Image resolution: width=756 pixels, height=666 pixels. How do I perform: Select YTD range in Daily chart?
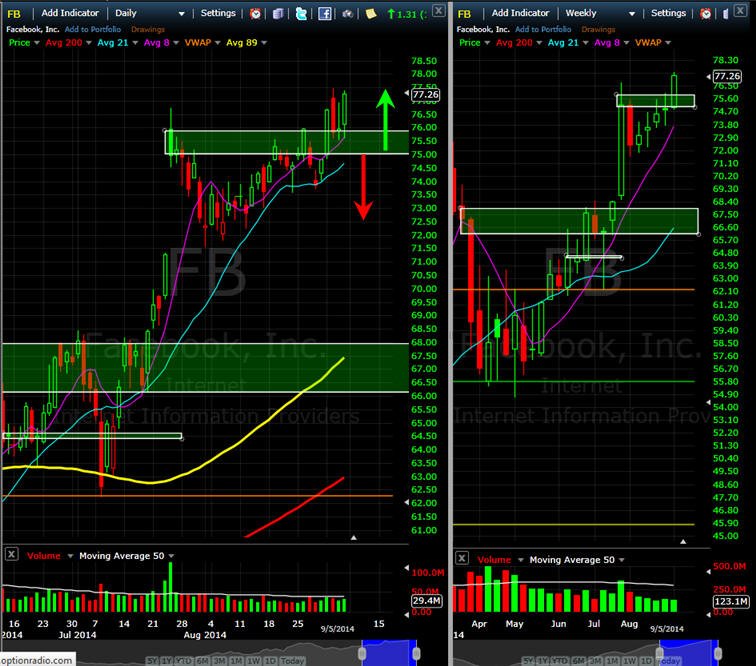(184, 661)
